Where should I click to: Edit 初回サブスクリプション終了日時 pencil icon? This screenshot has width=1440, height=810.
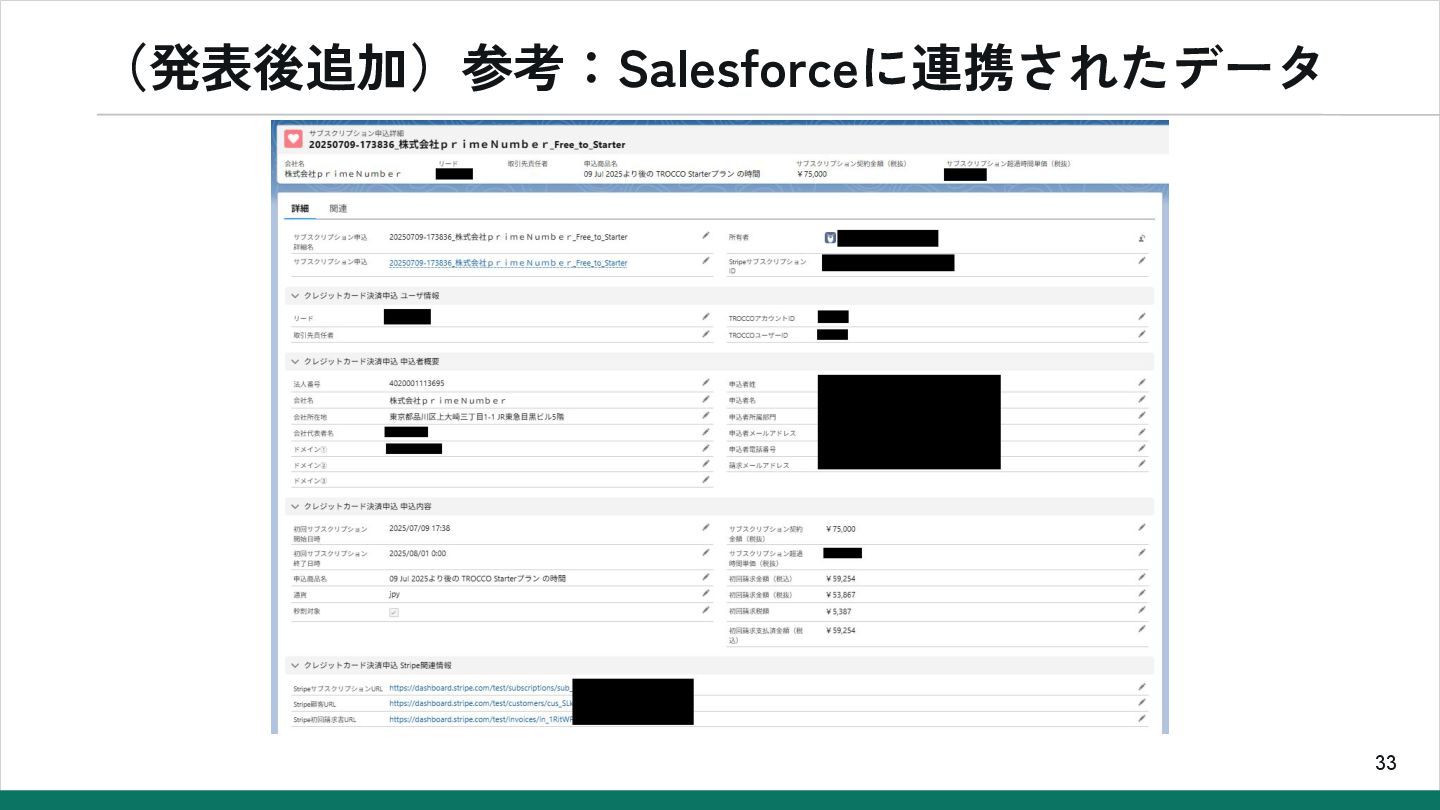point(705,552)
